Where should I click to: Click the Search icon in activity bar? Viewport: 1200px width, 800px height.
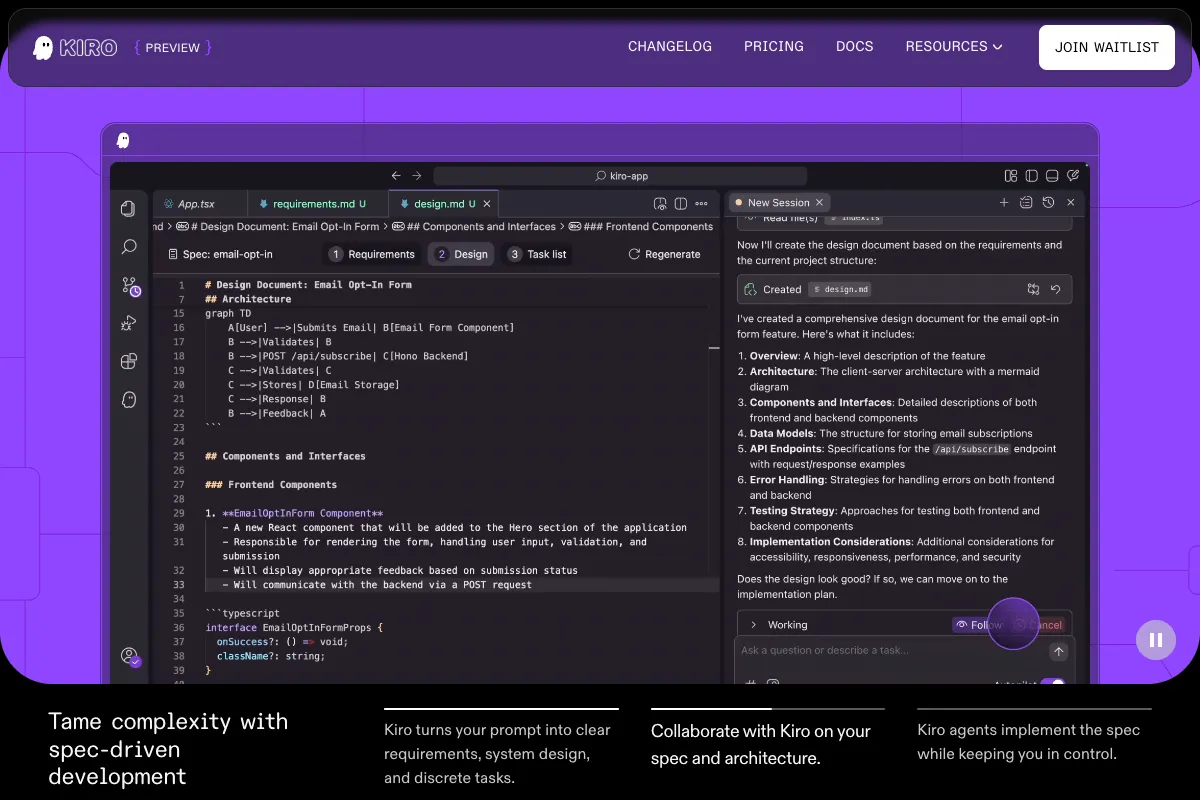[x=128, y=246]
